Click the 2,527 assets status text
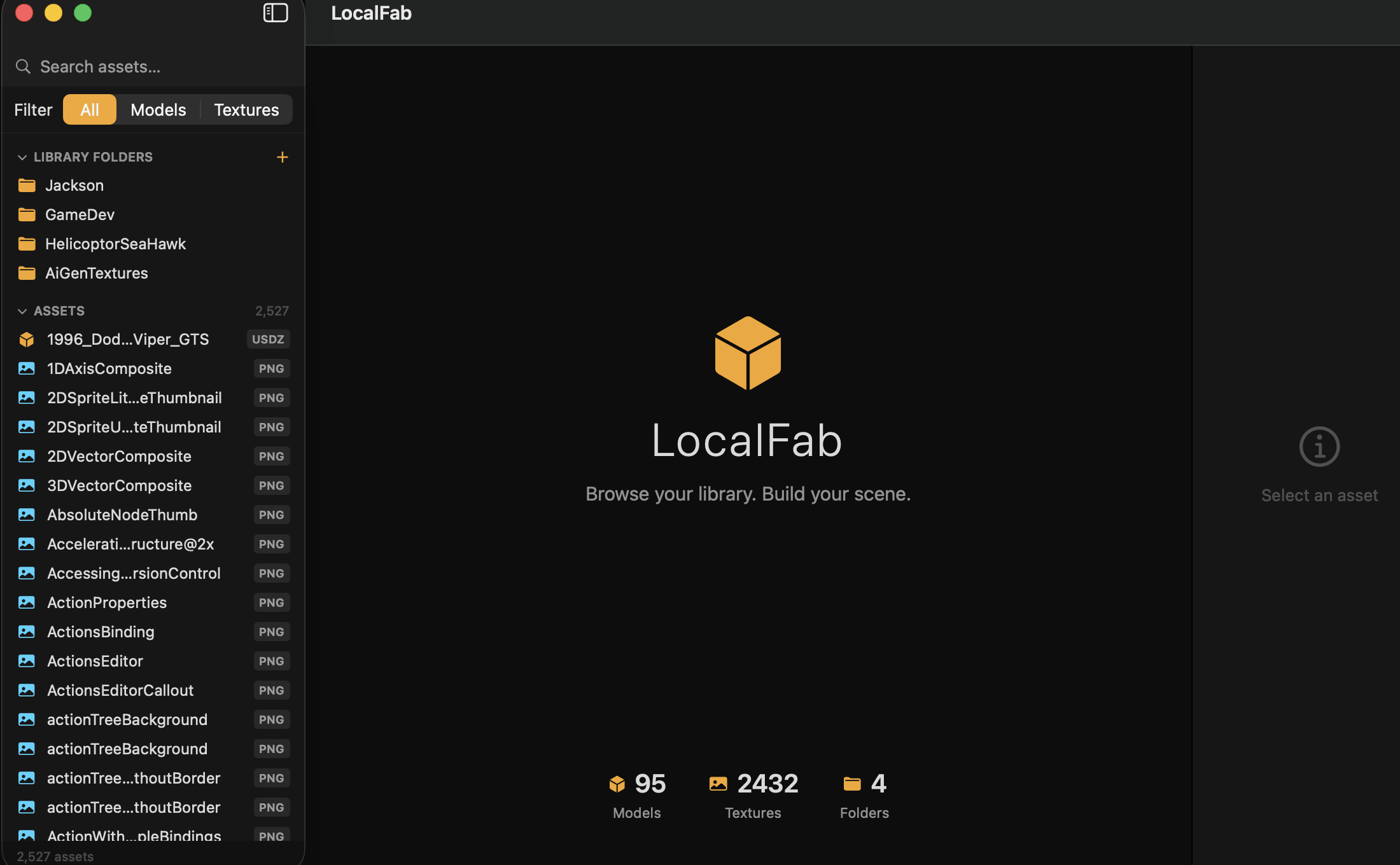 click(55, 856)
